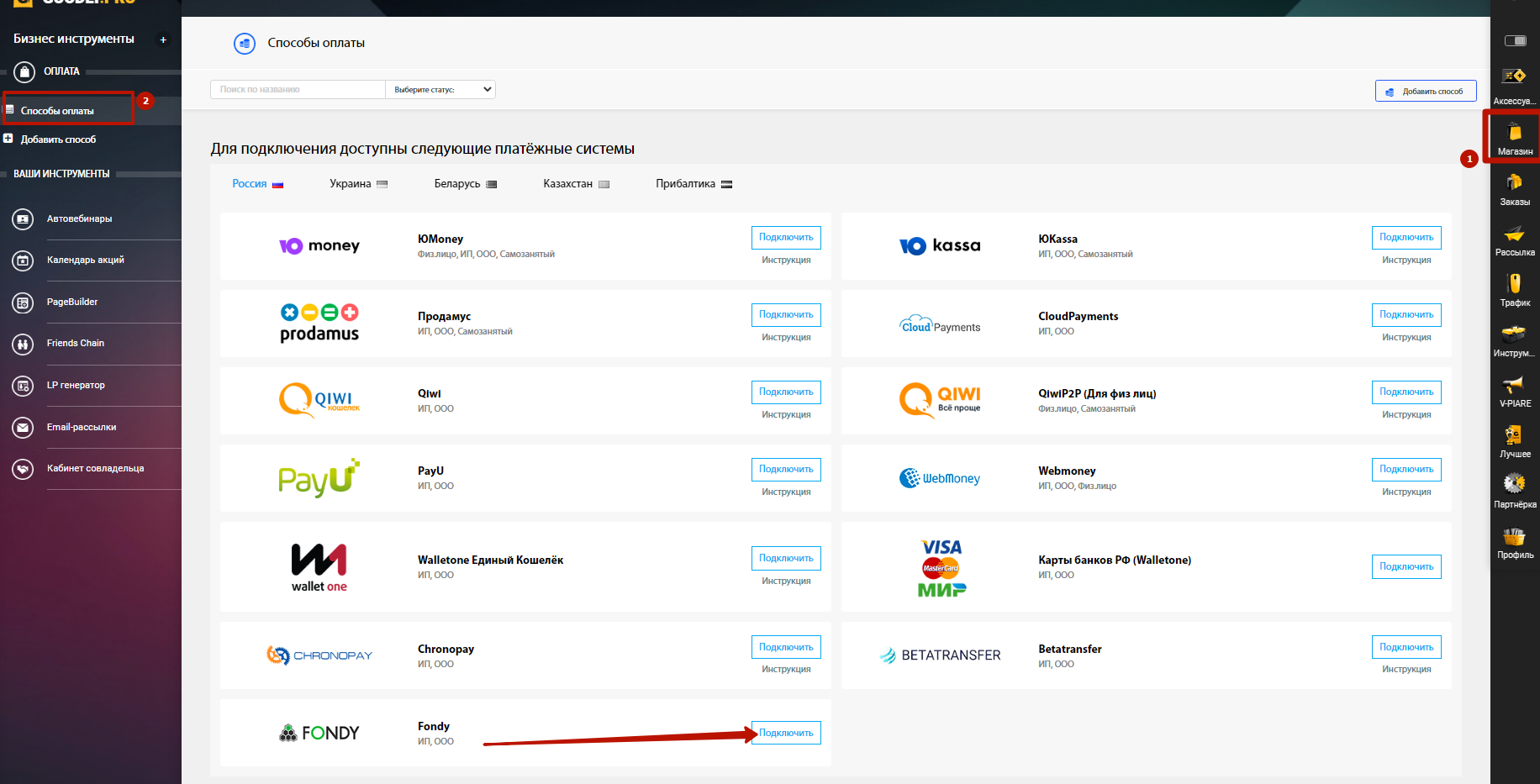
Task: Open Инструкция link for QiwiP2P
Action: [1406, 415]
